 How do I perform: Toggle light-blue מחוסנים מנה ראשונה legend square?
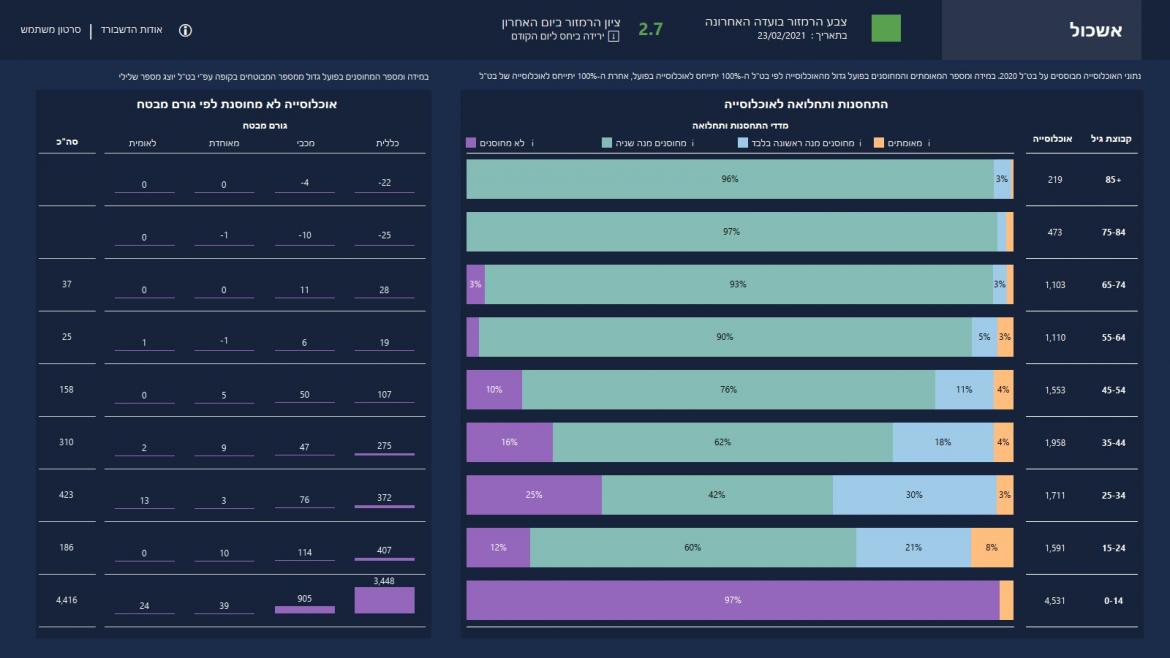click(x=743, y=143)
